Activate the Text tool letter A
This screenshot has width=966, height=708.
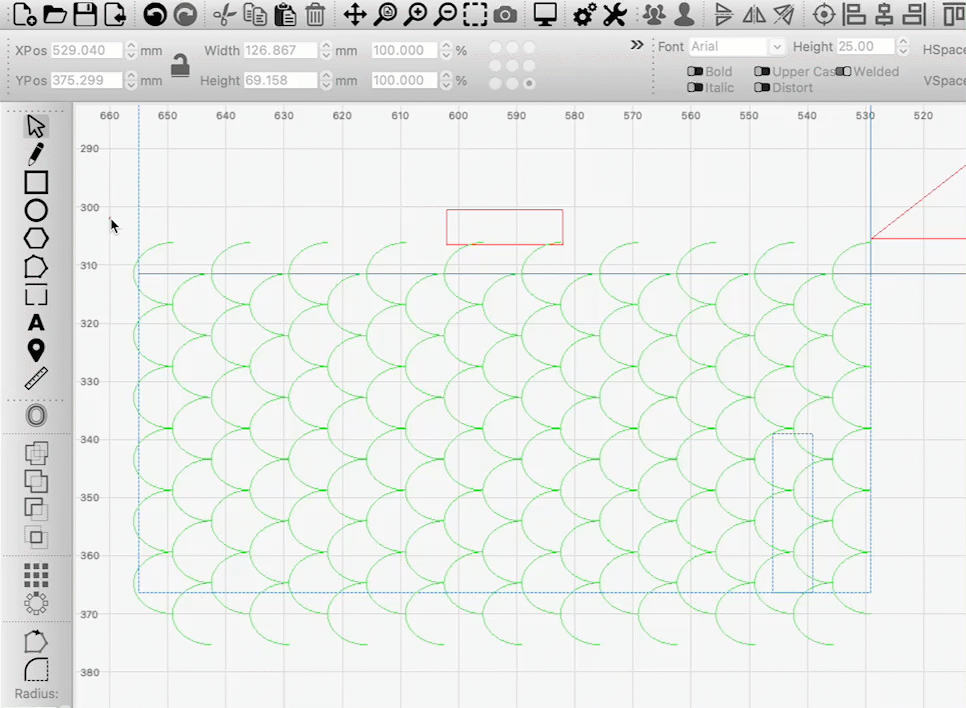click(x=36, y=323)
